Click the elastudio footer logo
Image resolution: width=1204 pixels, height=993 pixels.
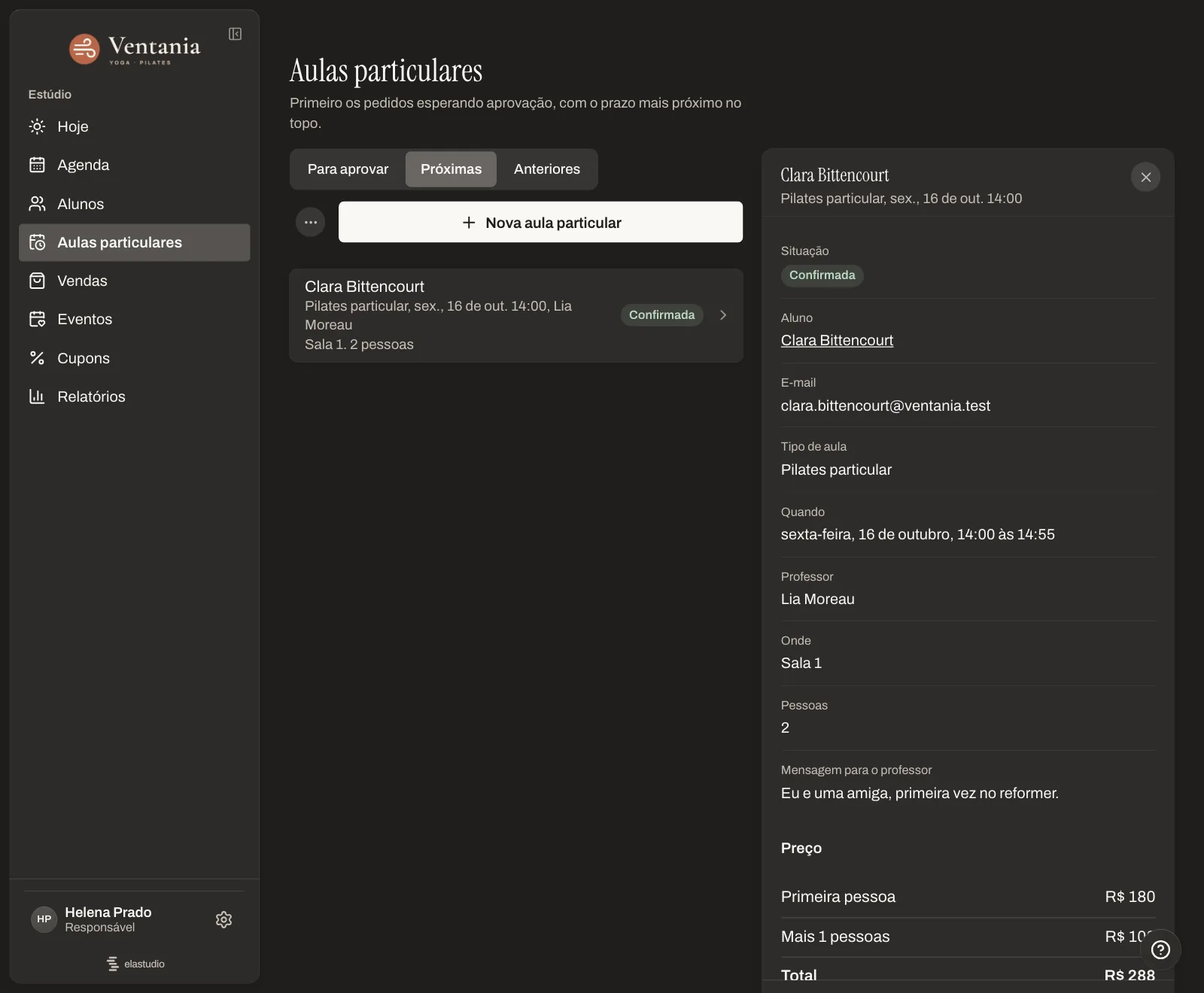pos(135,964)
